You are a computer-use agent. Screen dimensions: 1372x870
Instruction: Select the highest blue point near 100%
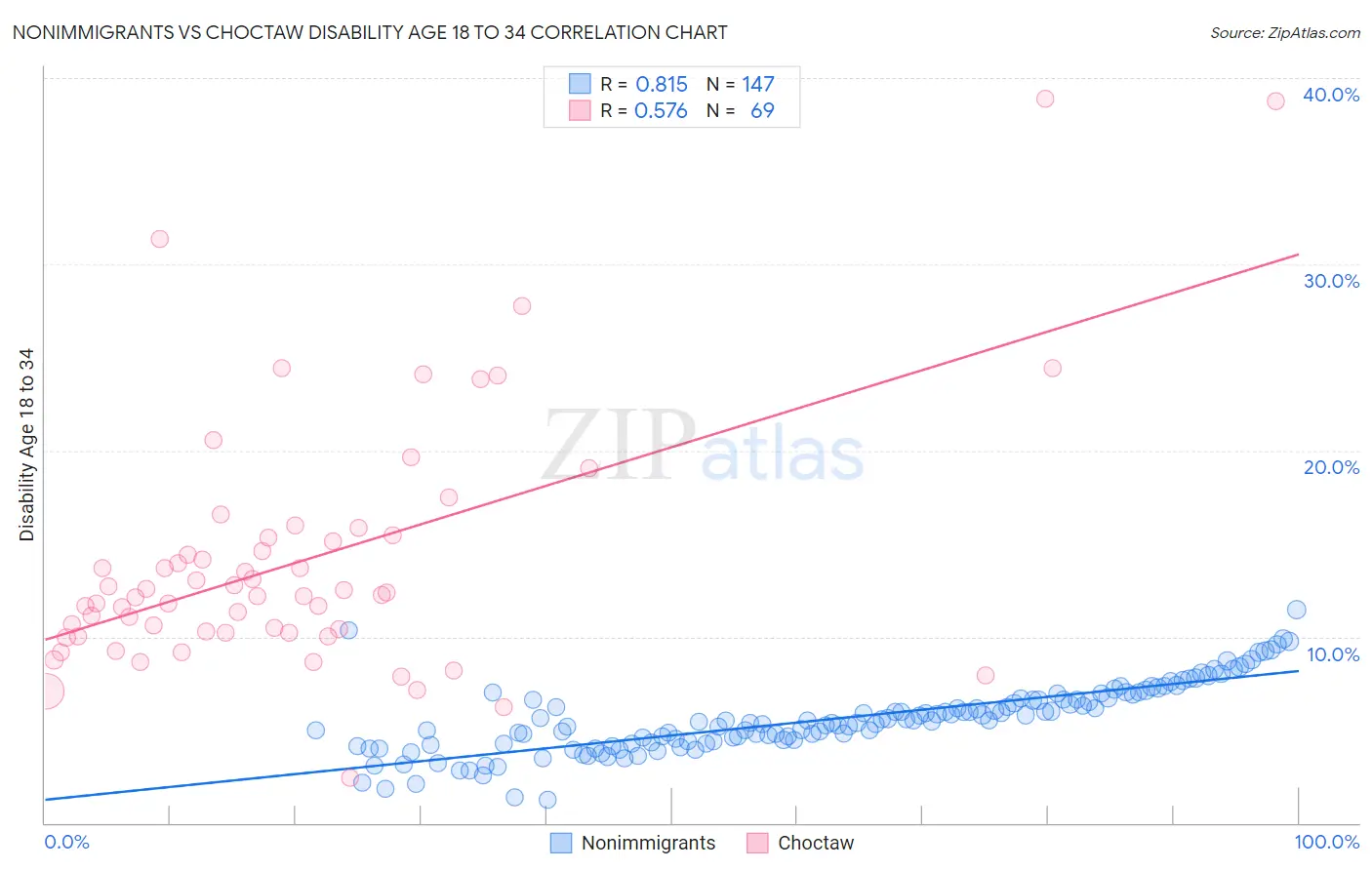pos(1297,610)
